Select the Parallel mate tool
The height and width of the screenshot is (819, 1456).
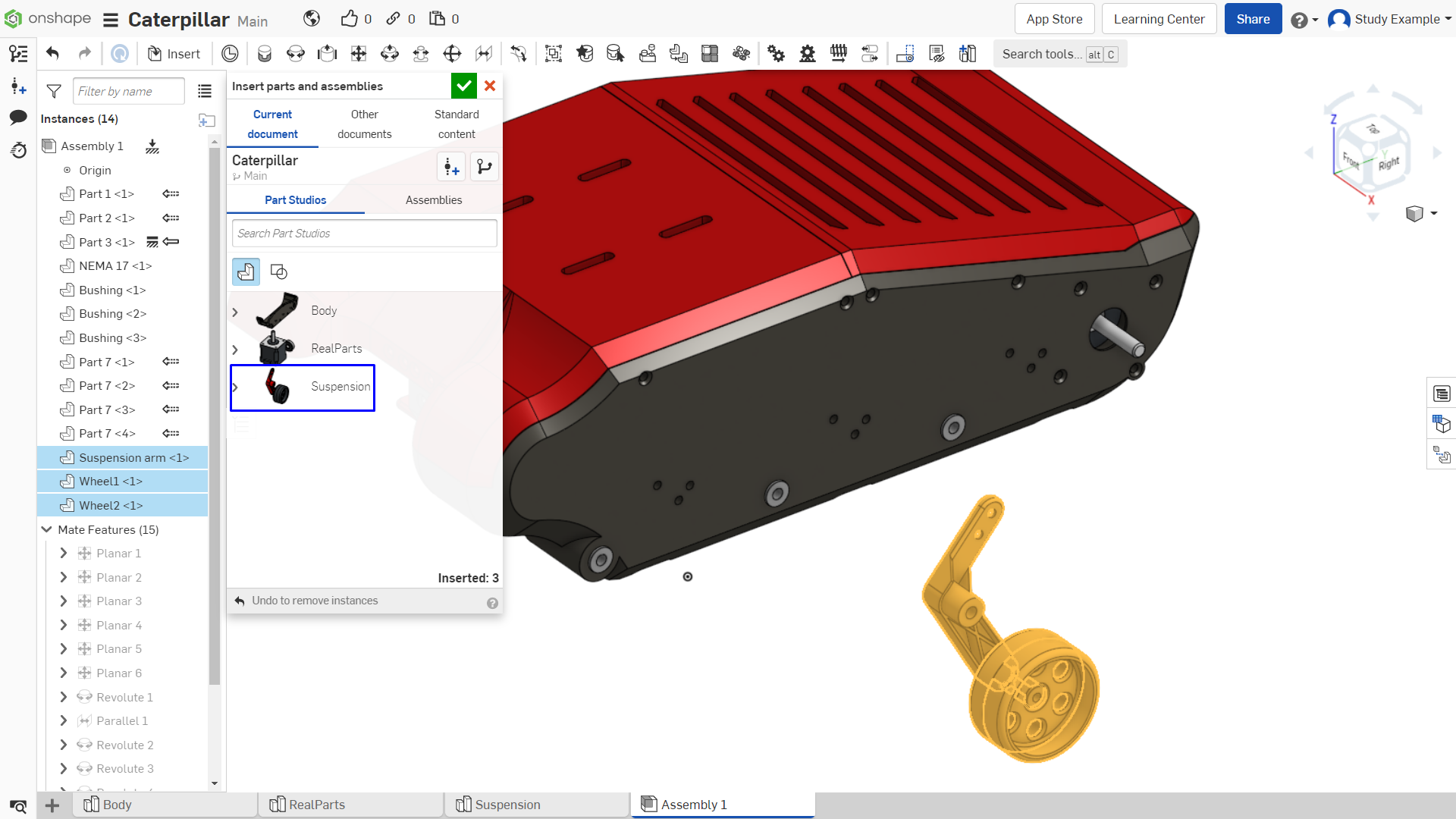(x=483, y=54)
